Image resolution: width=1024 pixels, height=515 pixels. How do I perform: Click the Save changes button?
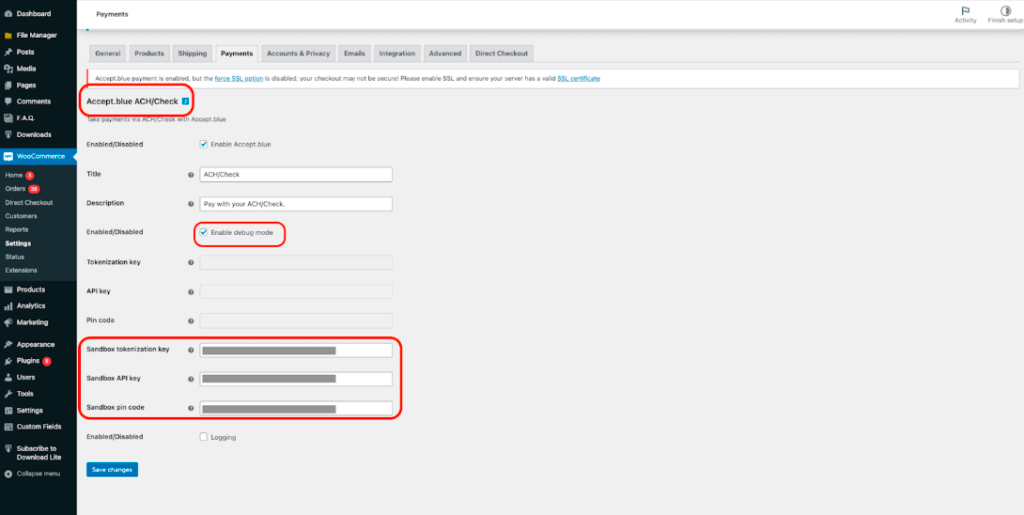click(x=112, y=469)
